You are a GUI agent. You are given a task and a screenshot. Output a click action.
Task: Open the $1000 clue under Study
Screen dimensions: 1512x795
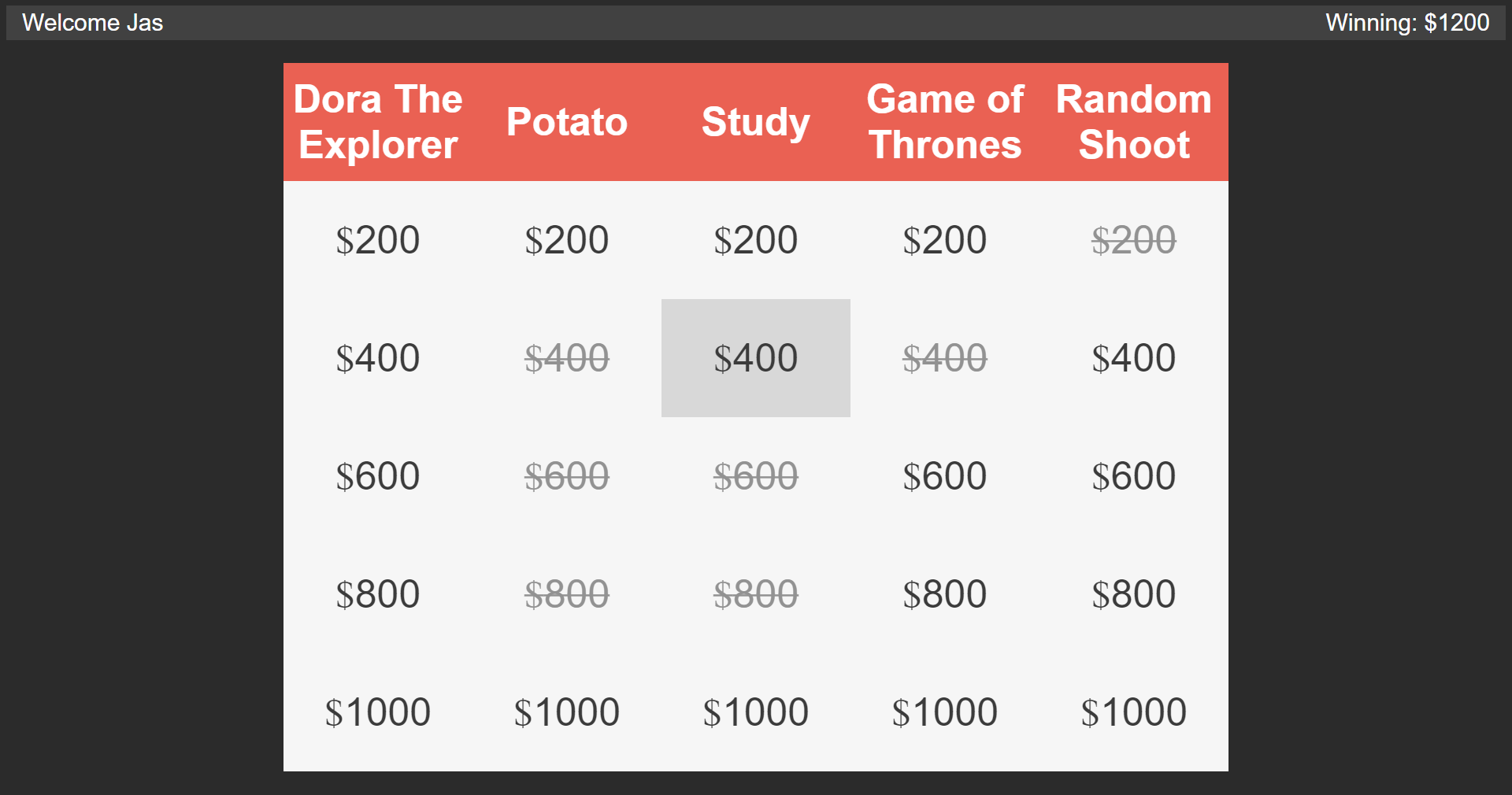755,712
